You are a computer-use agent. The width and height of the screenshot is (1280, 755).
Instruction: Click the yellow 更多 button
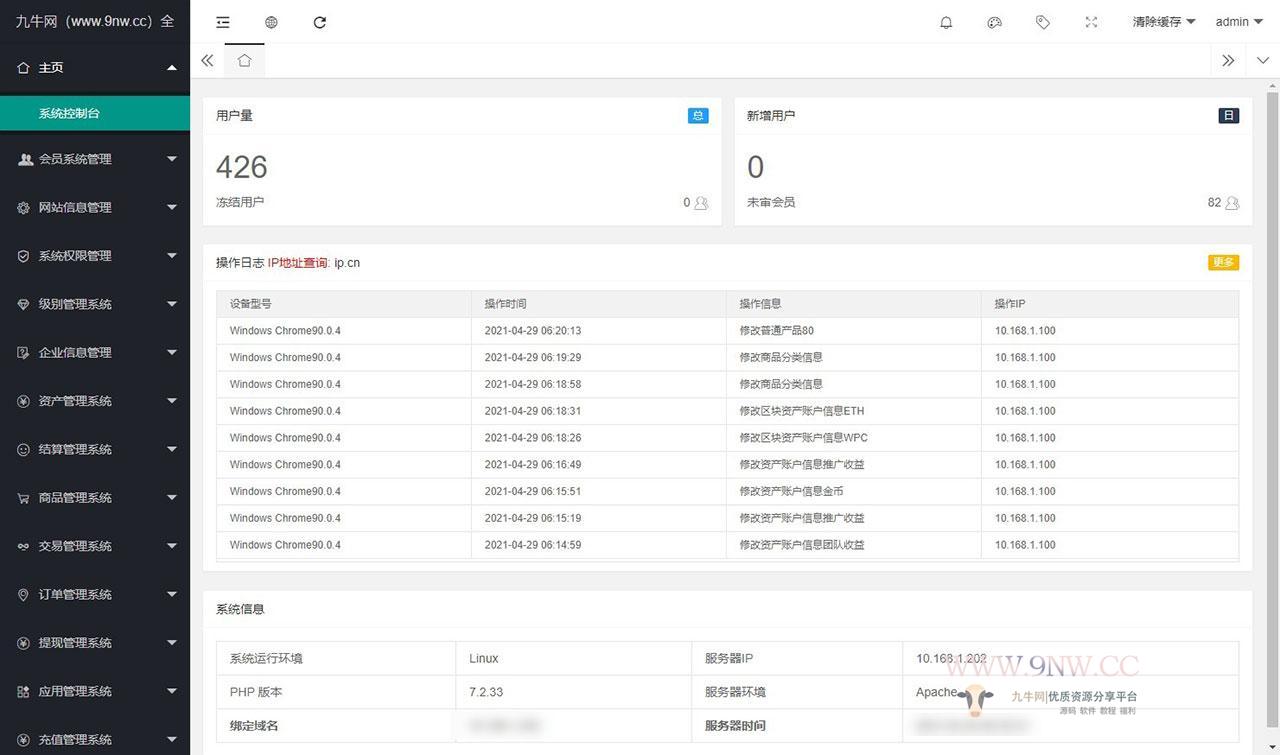(x=1224, y=262)
